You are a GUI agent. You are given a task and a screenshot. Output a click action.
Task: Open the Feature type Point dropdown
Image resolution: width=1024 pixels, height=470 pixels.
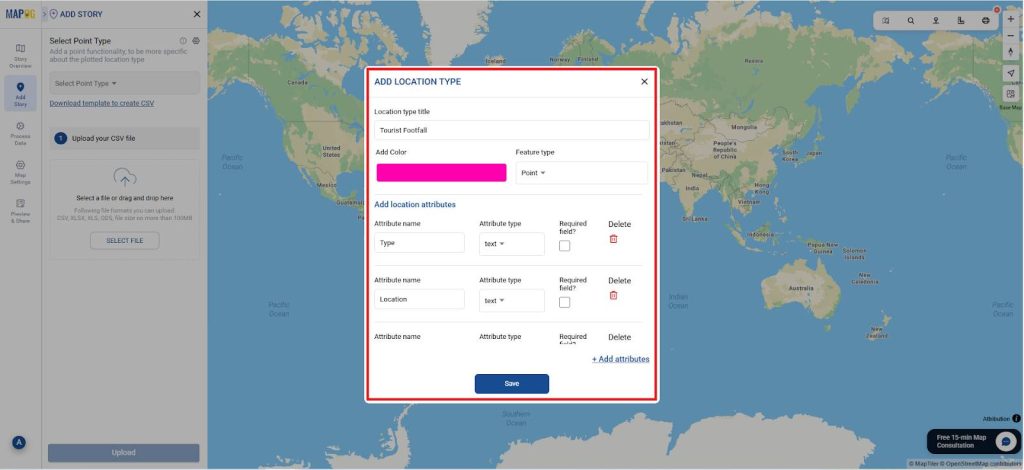(x=580, y=173)
